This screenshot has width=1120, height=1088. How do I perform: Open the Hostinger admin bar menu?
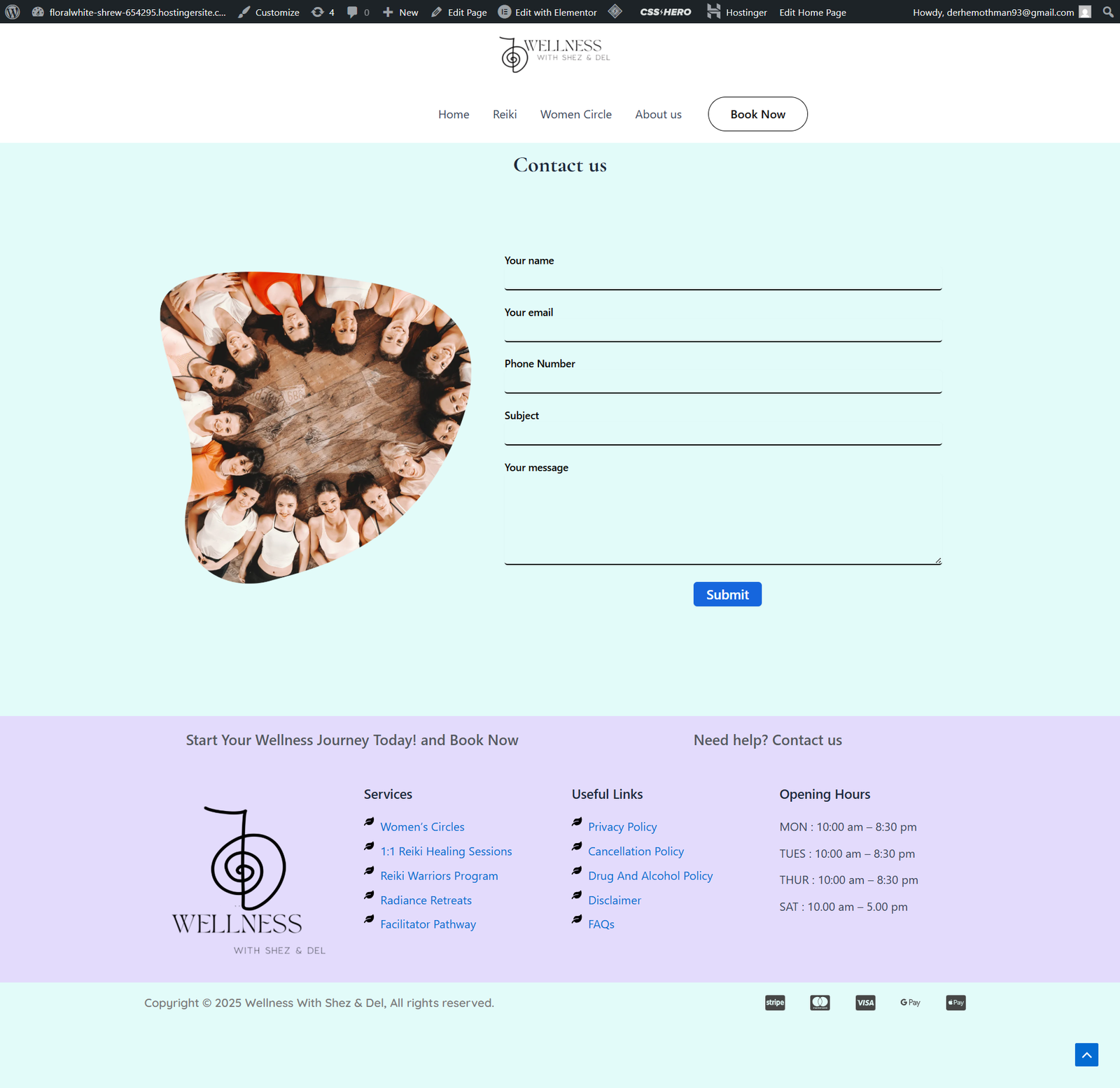[x=737, y=12]
